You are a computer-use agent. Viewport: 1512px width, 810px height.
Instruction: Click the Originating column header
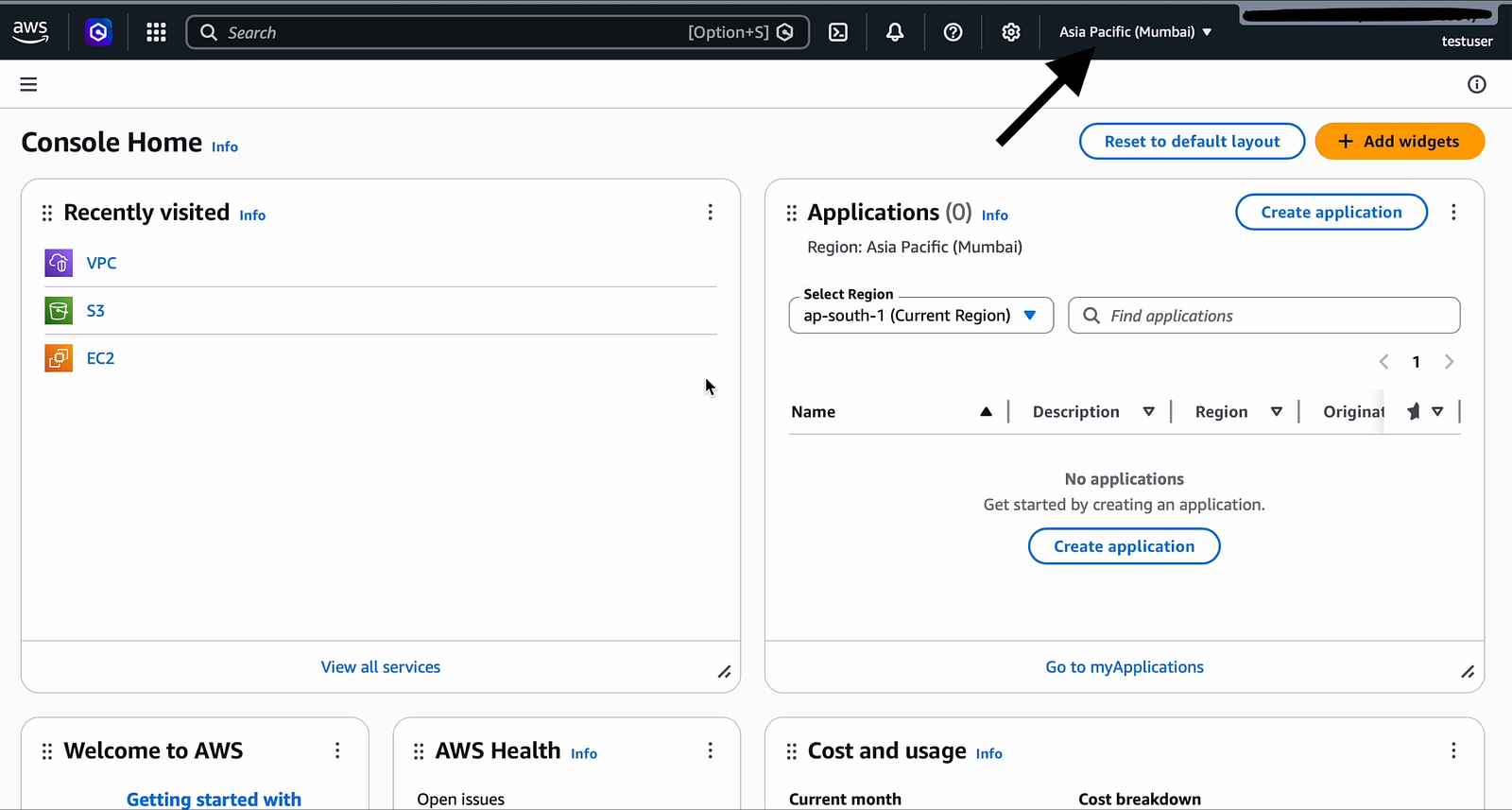1353,412
